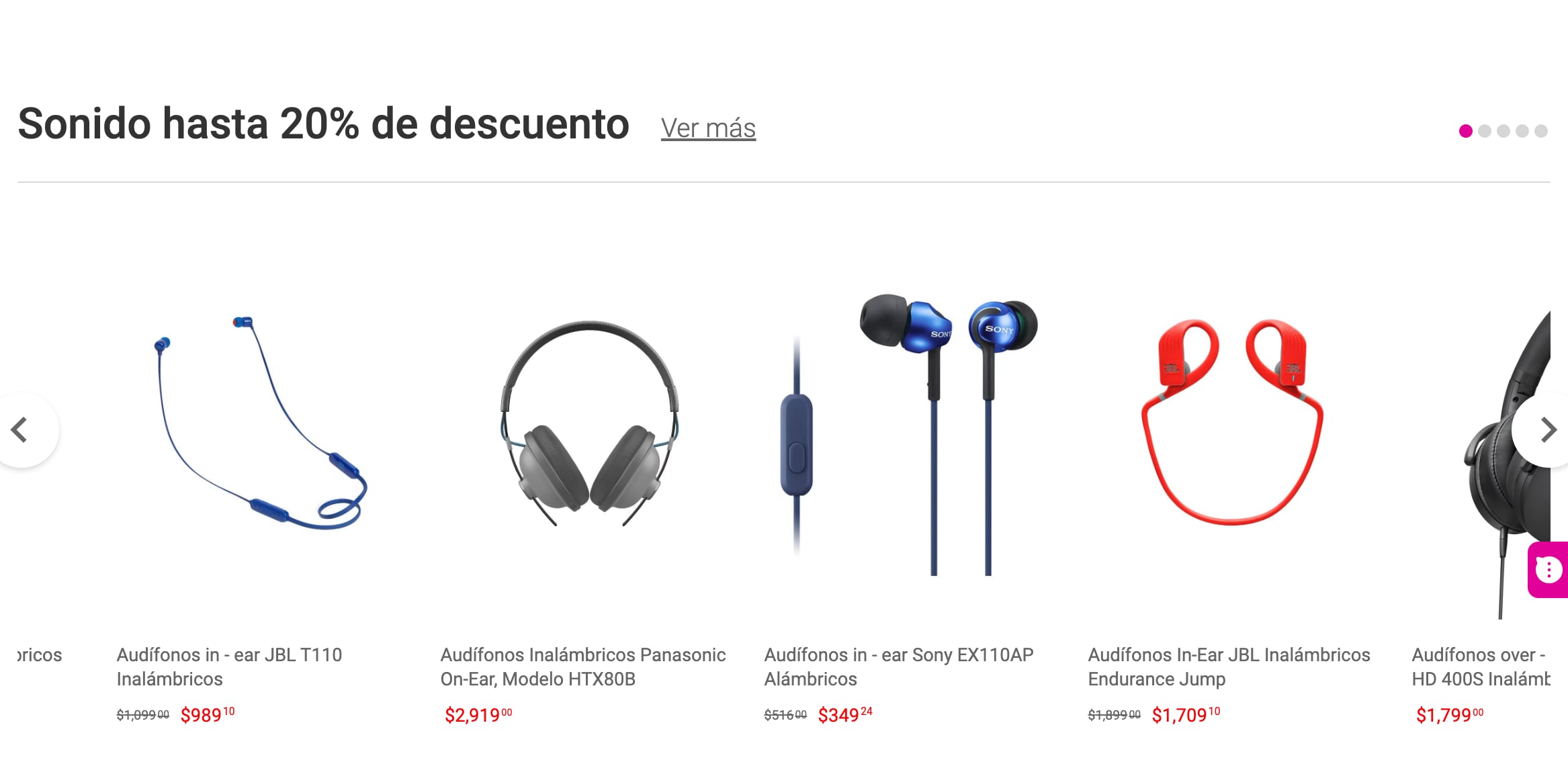Screen dimensions: 1568x758
Task: Open Audífonos in - ear JBL T110 title
Action: [229, 667]
